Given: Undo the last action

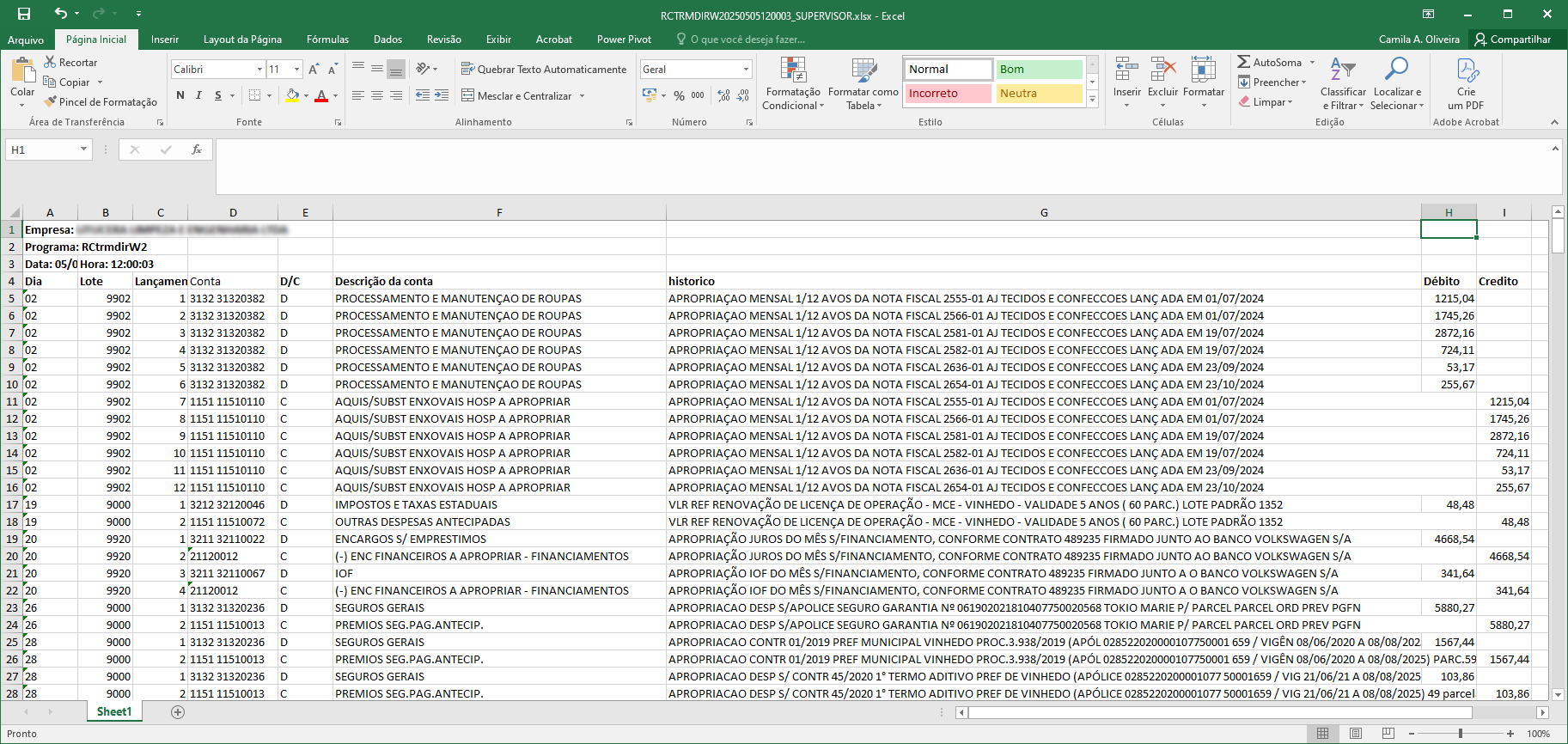Looking at the screenshot, I should (x=60, y=14).
